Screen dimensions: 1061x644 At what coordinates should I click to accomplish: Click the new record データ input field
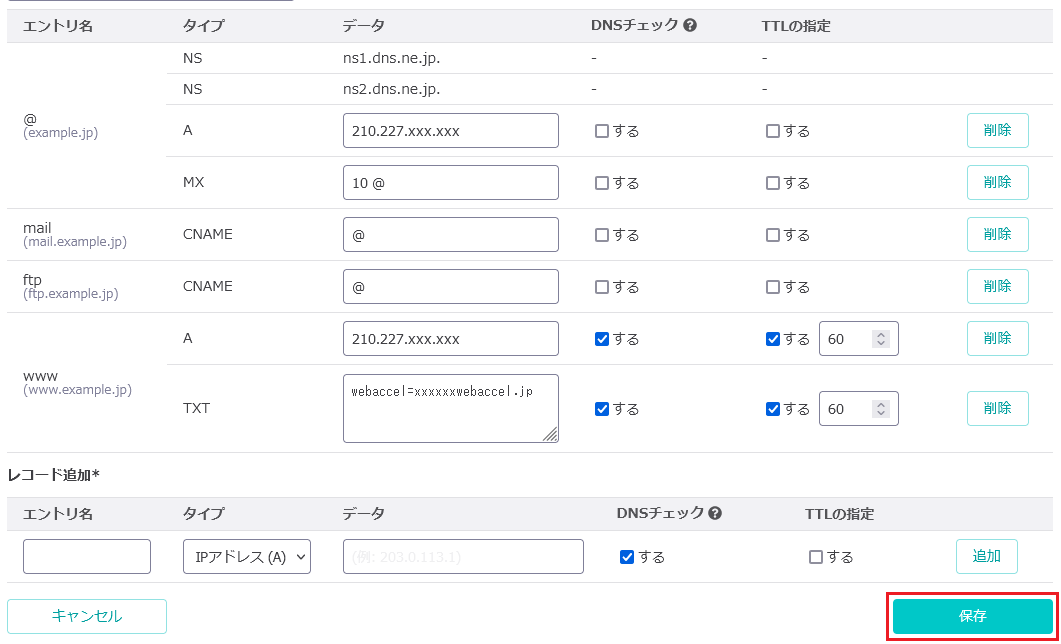coord(463,557)
